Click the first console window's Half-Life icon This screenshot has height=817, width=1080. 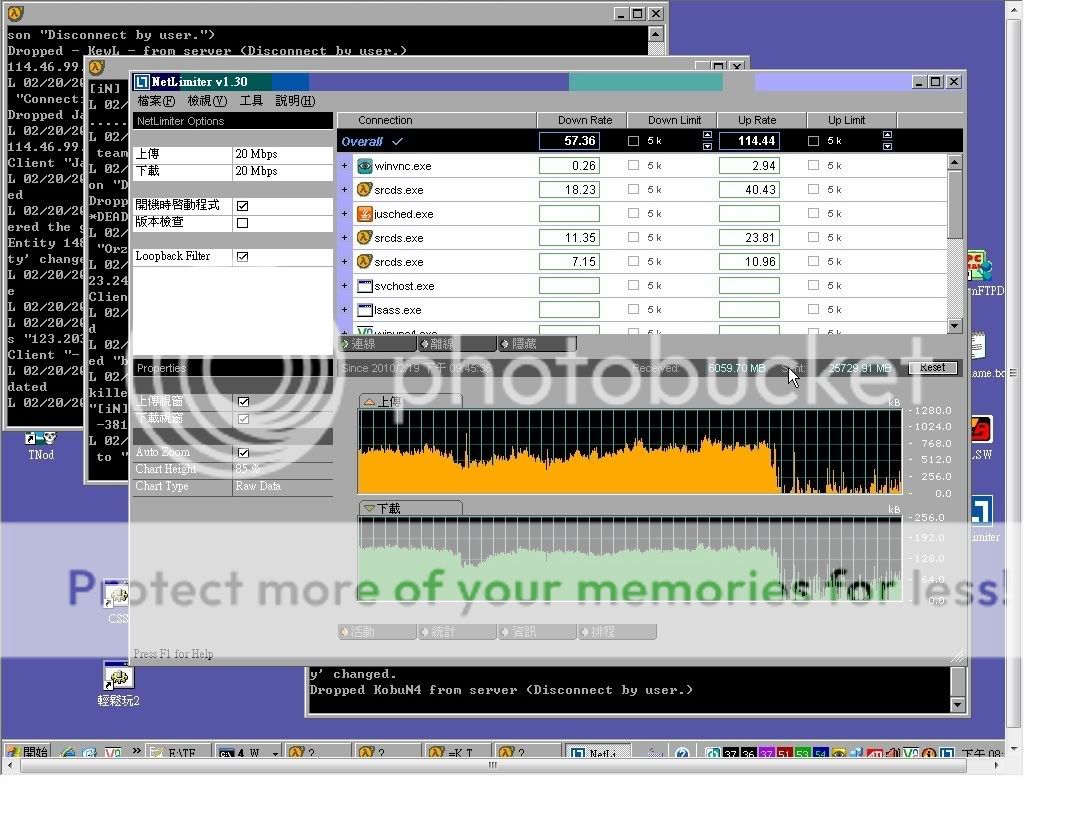pos(15,13)
